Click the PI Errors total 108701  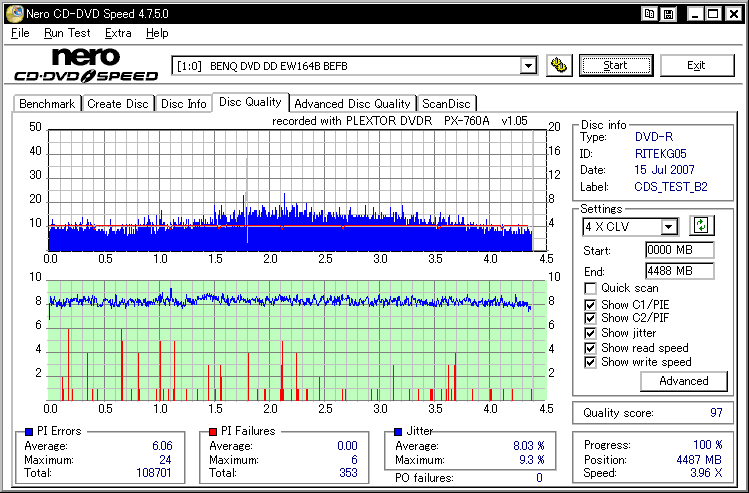pos(153,473)
